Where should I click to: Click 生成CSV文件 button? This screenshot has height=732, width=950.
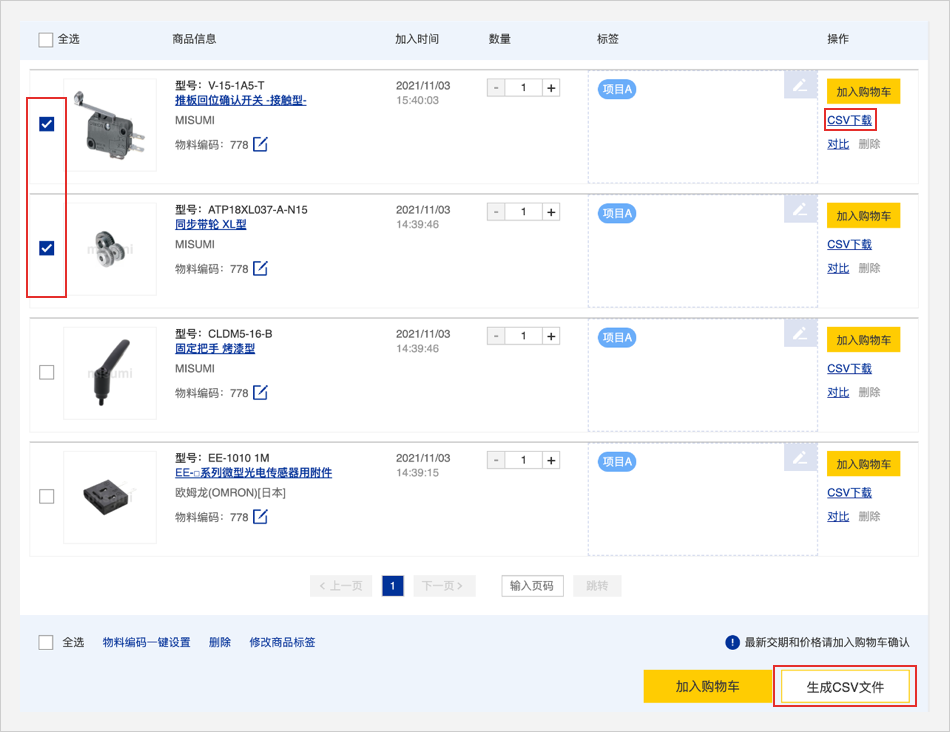845,687
